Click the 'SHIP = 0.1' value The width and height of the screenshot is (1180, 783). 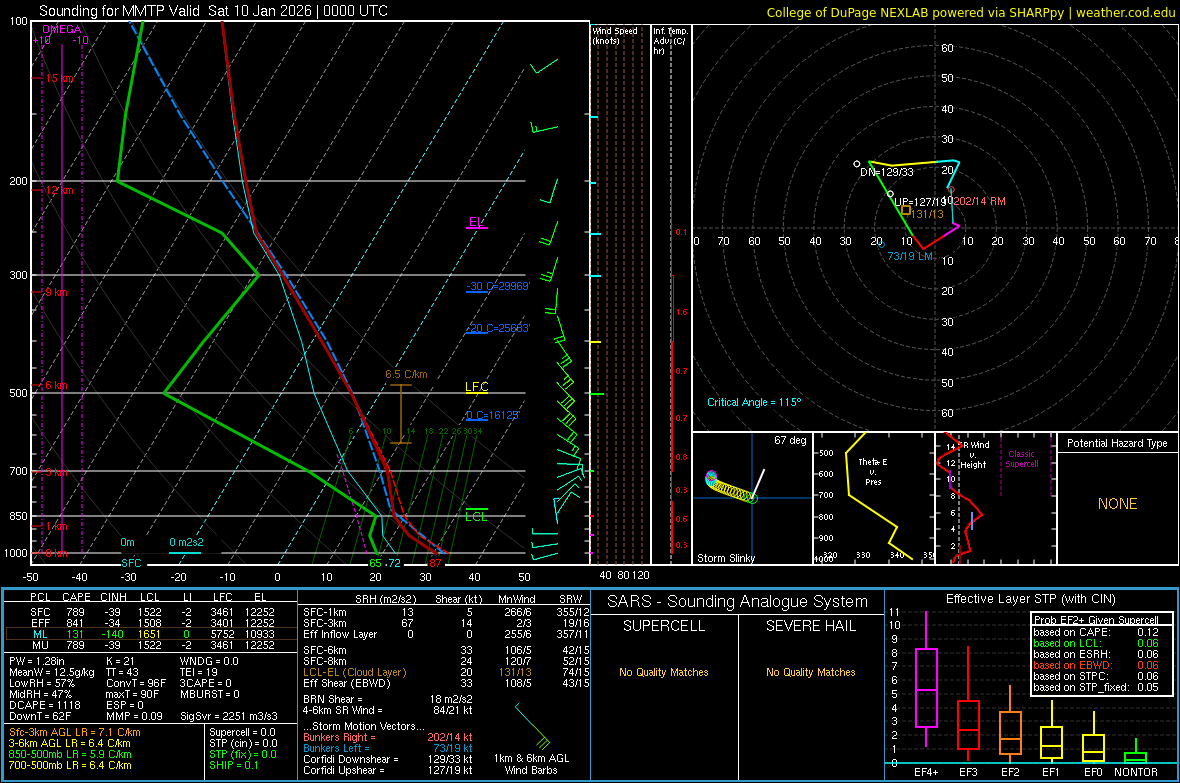coord(234,765)
